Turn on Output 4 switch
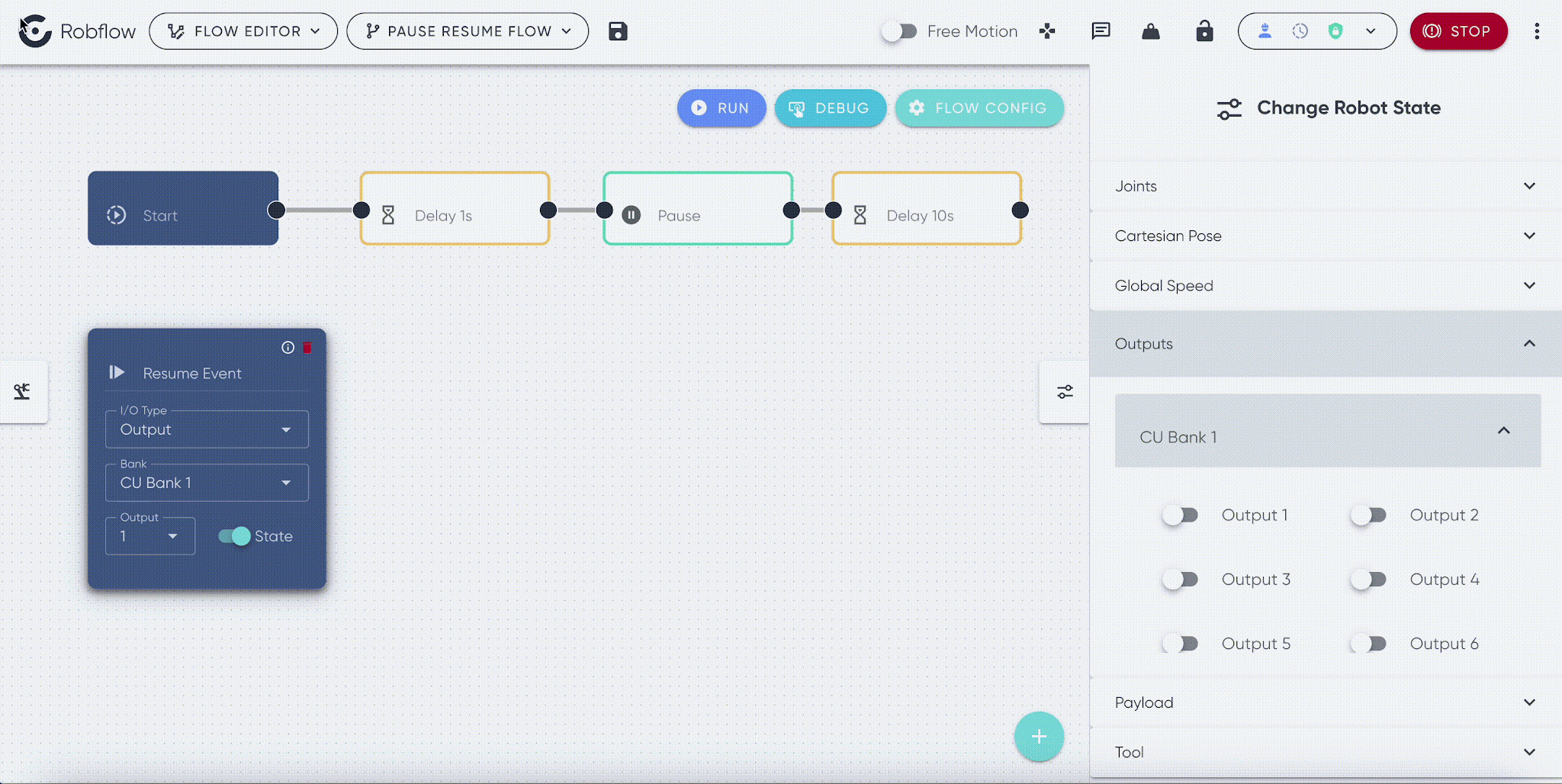 (x=1368, y=580)
